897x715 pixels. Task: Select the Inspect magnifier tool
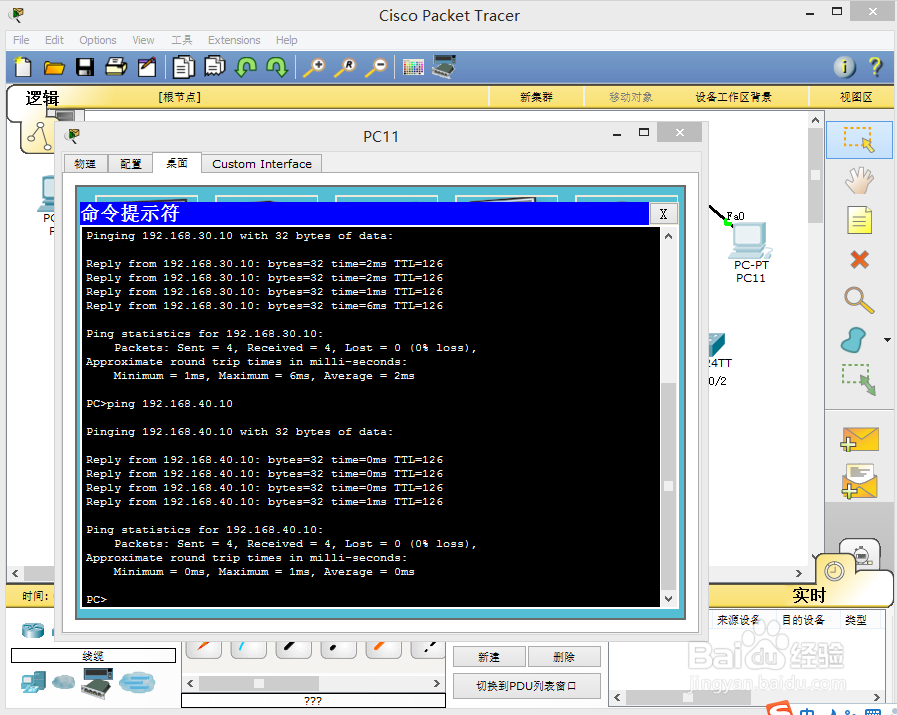click(x=859, y=300)
